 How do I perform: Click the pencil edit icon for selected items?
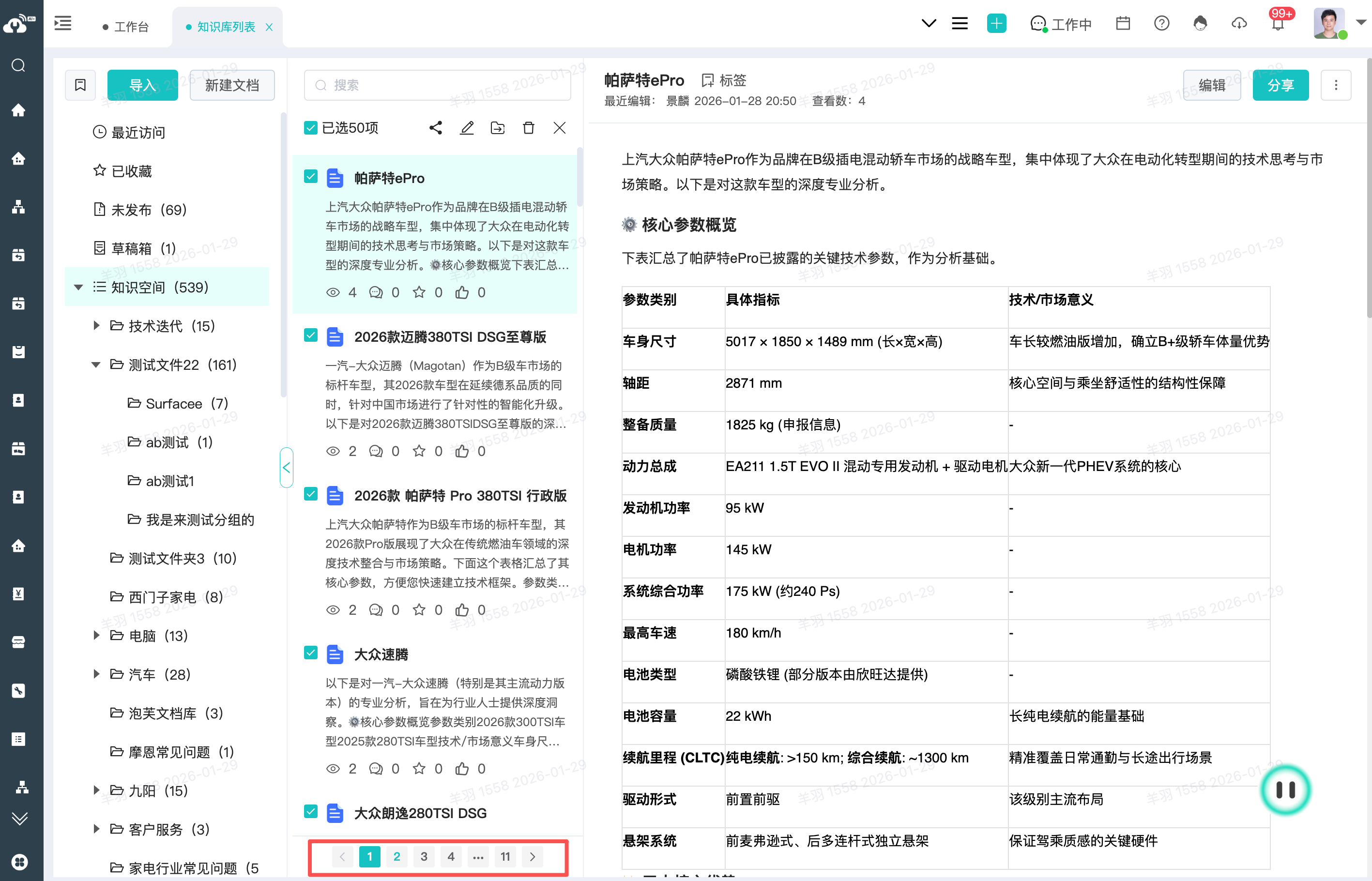pyautogui.click(x=467, y=128)
